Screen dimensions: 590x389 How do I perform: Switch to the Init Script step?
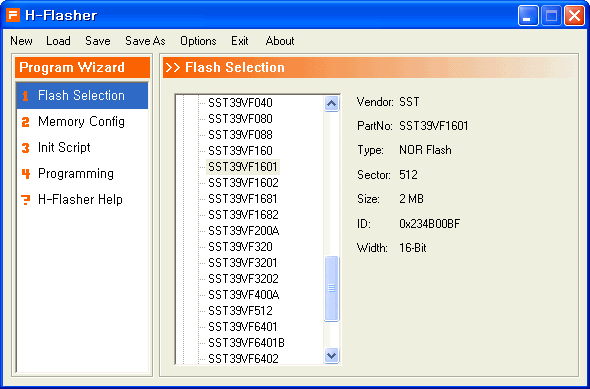click(82, 147)
